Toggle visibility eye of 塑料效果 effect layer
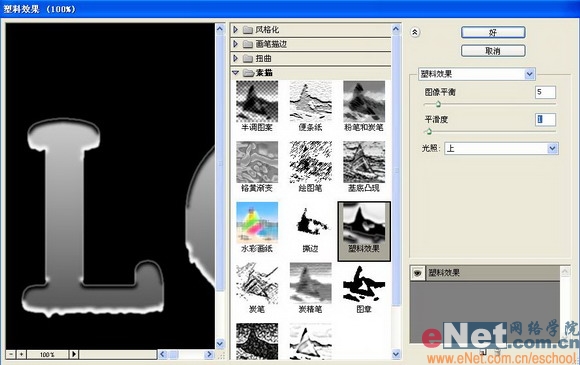 point(418,273)
